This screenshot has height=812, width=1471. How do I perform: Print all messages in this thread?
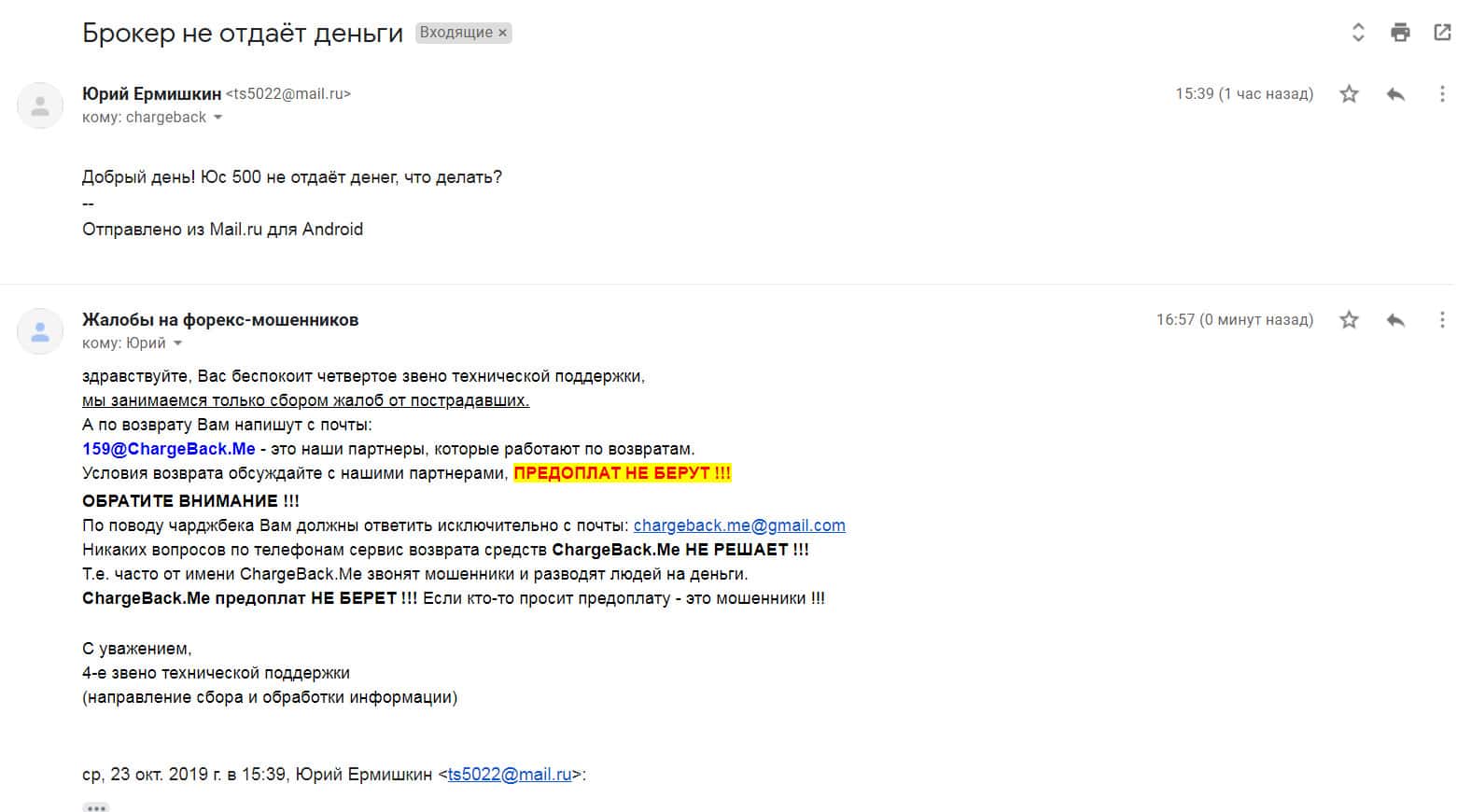1400,33
